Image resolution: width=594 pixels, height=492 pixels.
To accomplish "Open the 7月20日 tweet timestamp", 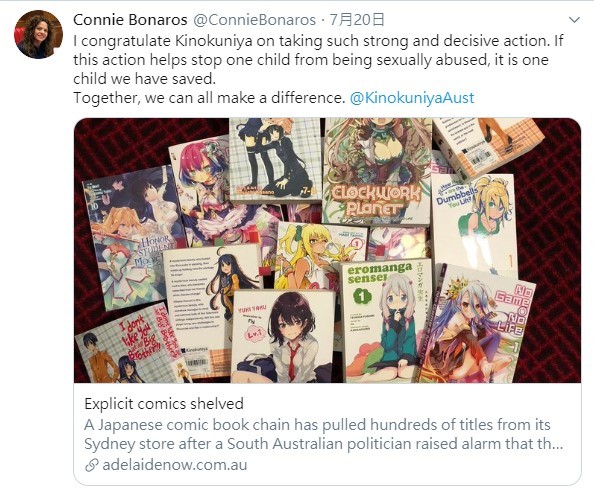I will pyautogui.click(x=357, y=20).
